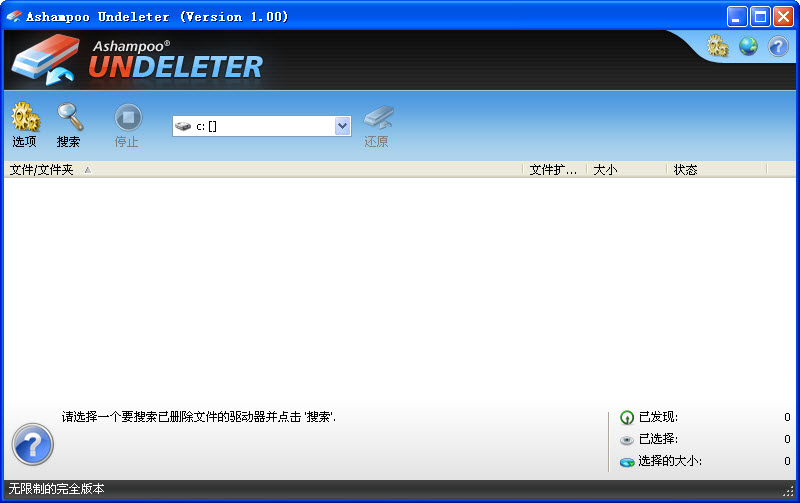Close the Ashampoo Undeleter window
800x503 pixels.
click(x=782, y=16)
